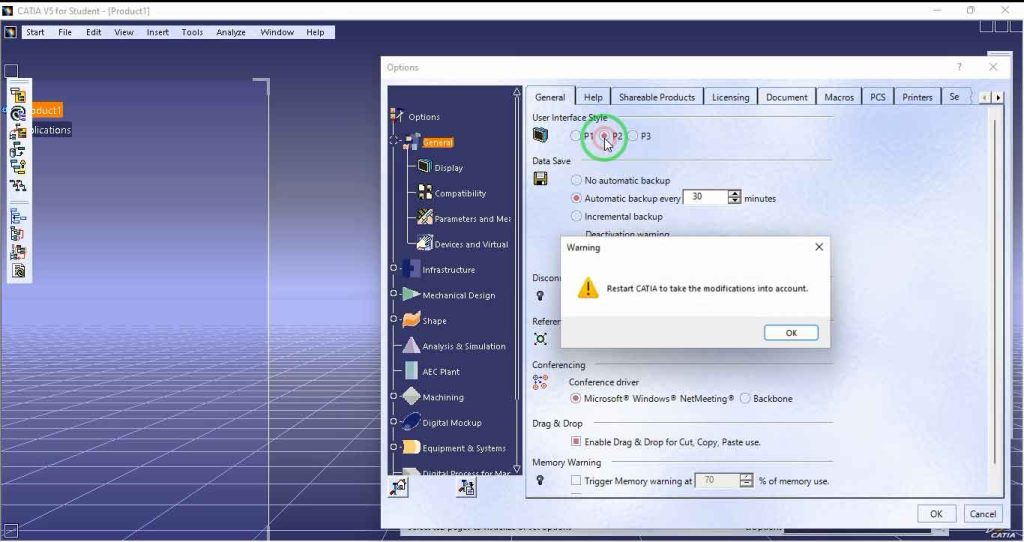Click the Devices and Virtual icon
The image size is (1024, 542).
(x=424, y=244)
